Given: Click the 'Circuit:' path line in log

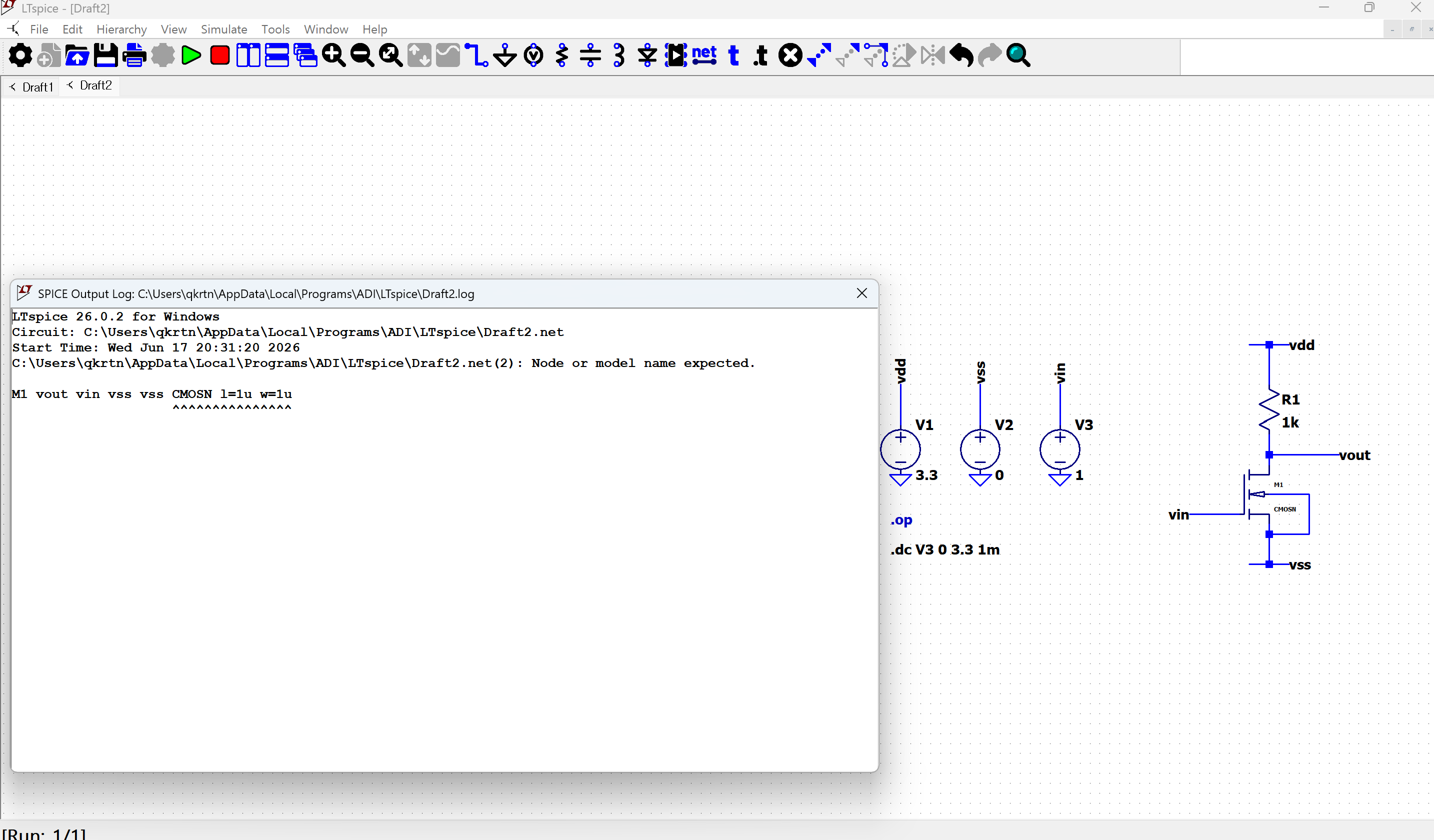Looking at the screenshot, I should tap(287, 332).
